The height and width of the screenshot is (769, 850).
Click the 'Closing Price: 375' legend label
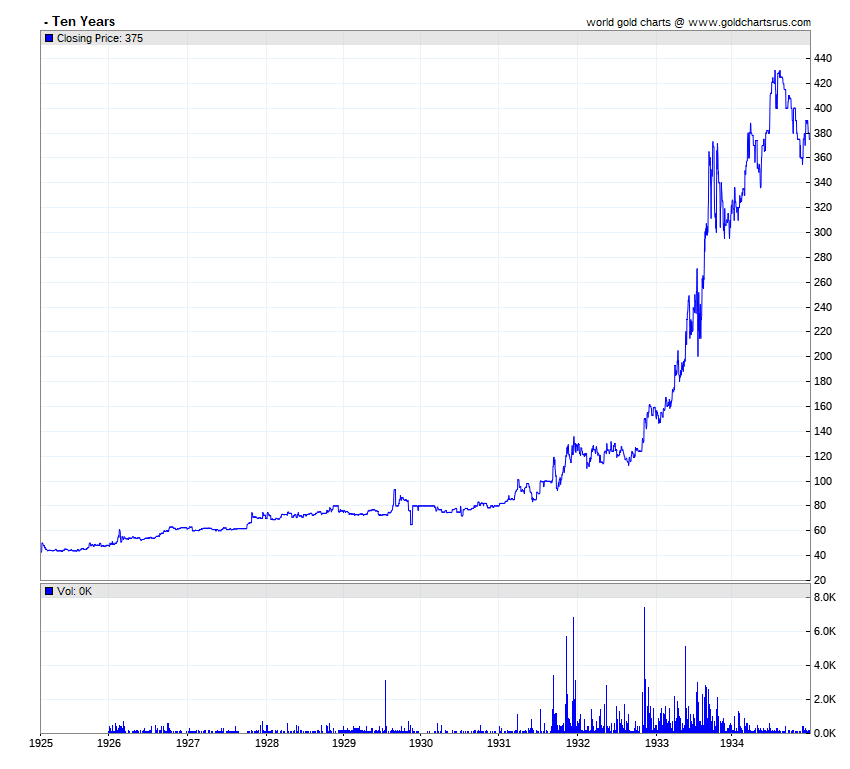pos(98,38)
